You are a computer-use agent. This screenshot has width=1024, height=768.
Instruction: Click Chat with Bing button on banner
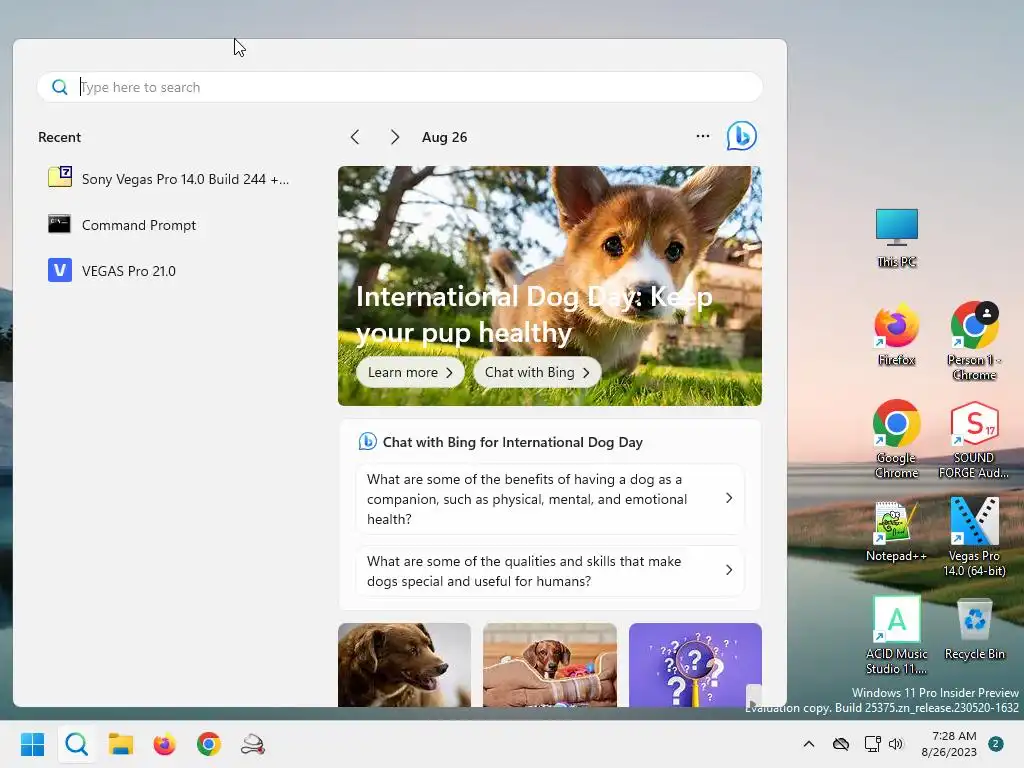pyautogui.click(x=537, y=372)
